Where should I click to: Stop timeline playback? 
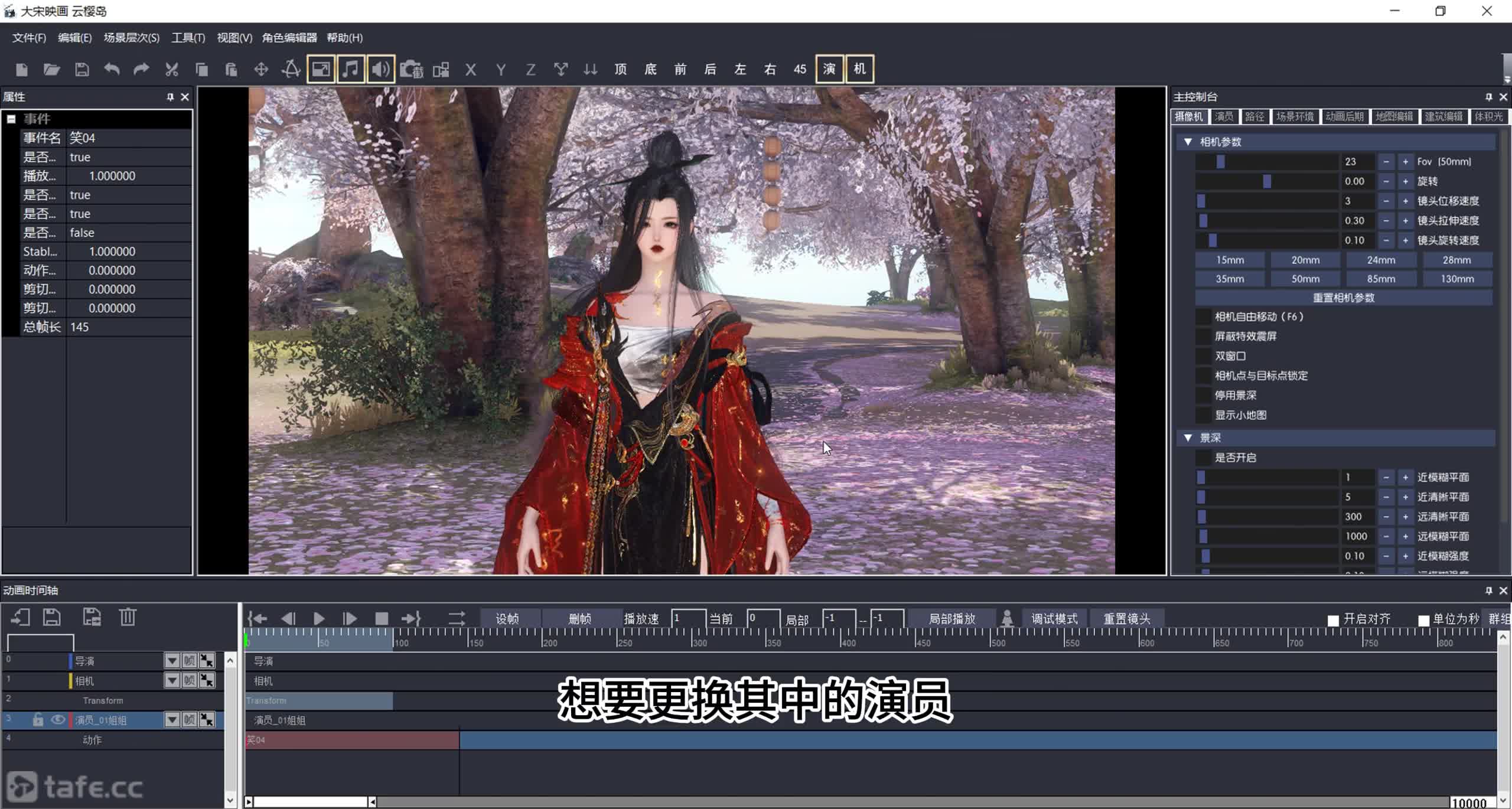(x=382, y=619)
